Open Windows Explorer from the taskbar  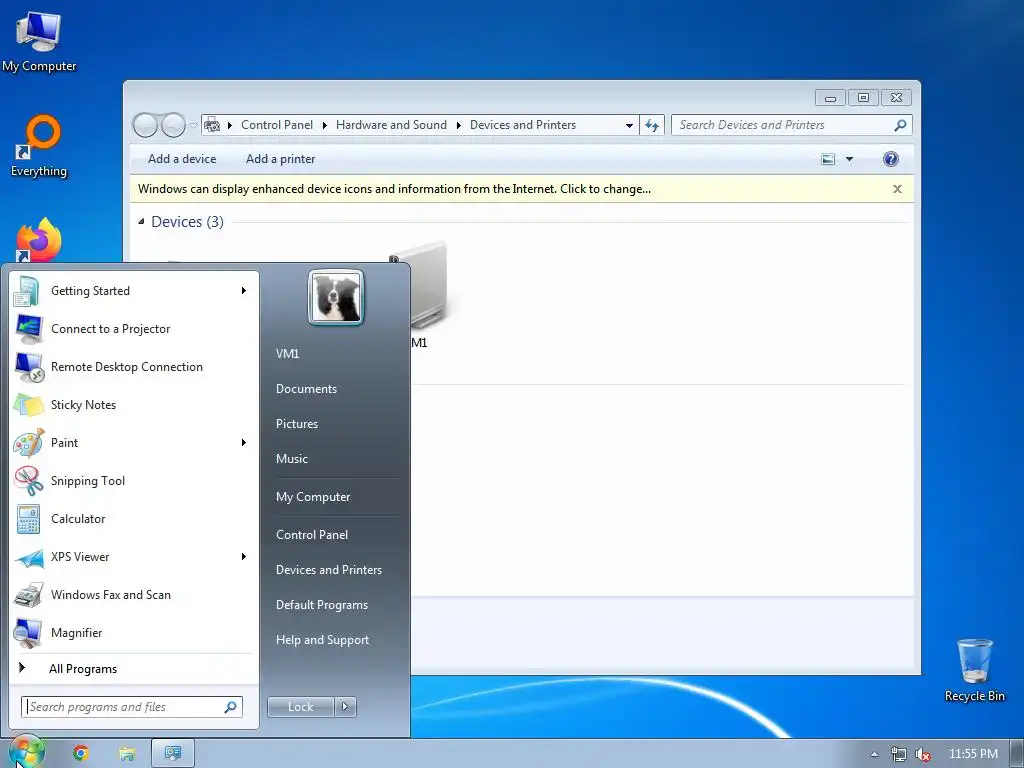click(x=127, y=754)
